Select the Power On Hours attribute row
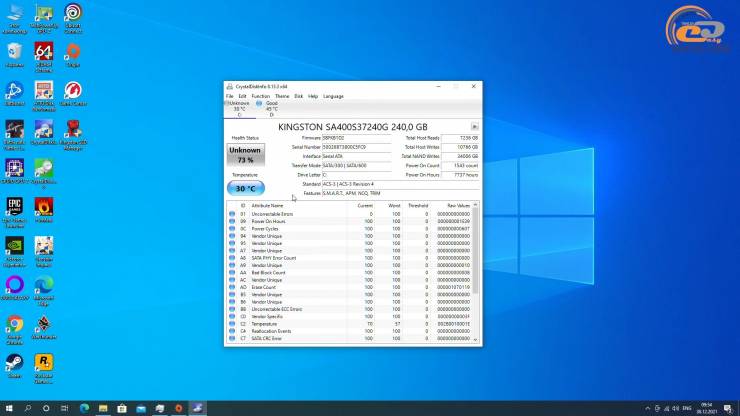This screenshot has width=740, height=416. point(350,221)
